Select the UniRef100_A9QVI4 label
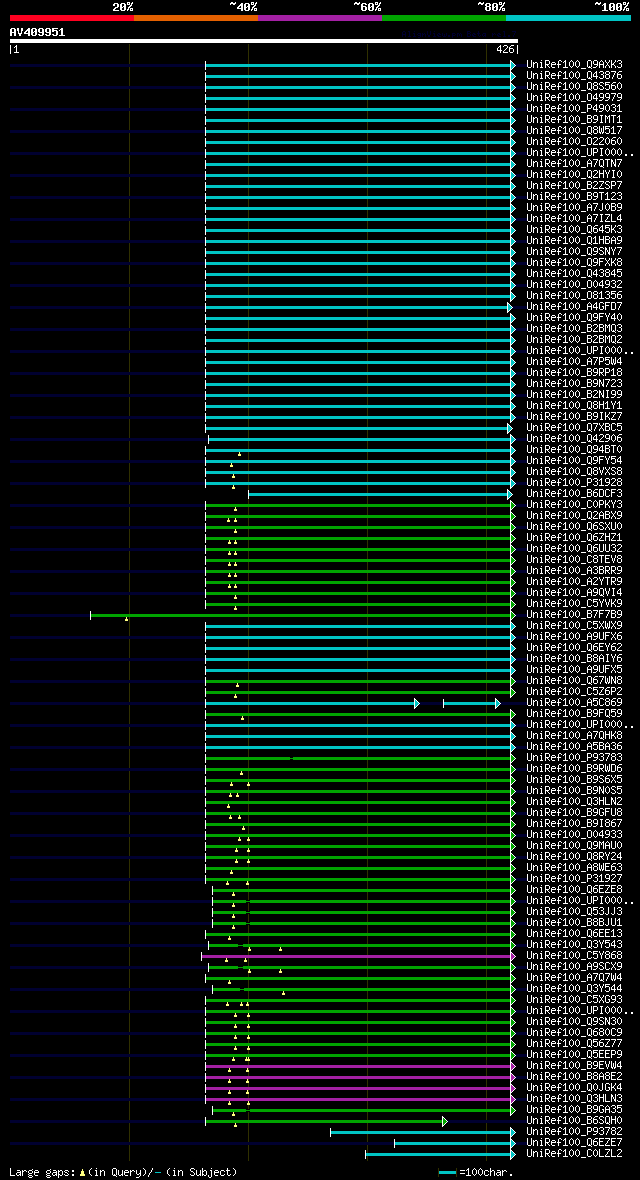Screen dimensions: 640x1180 tap(574, 592)
